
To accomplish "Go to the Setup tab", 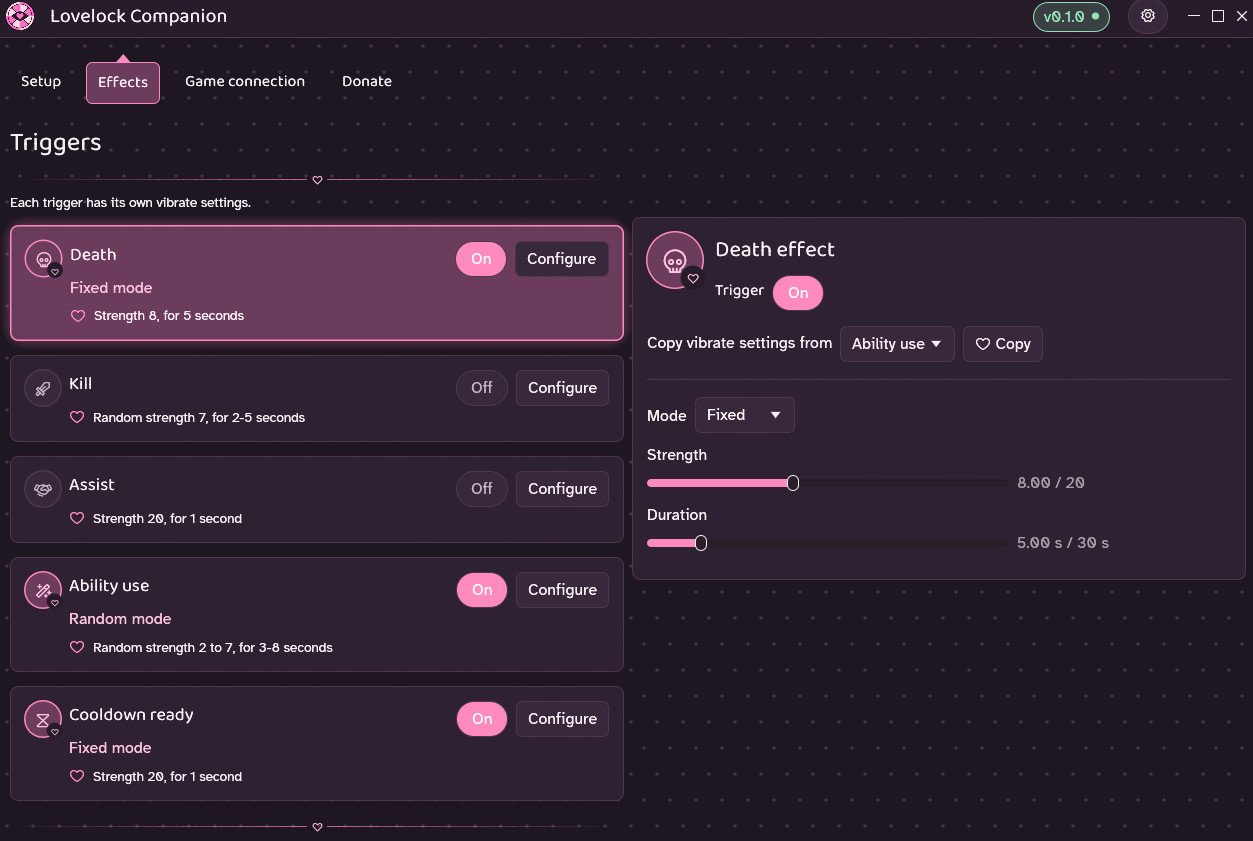I will [x=41, y=81].
